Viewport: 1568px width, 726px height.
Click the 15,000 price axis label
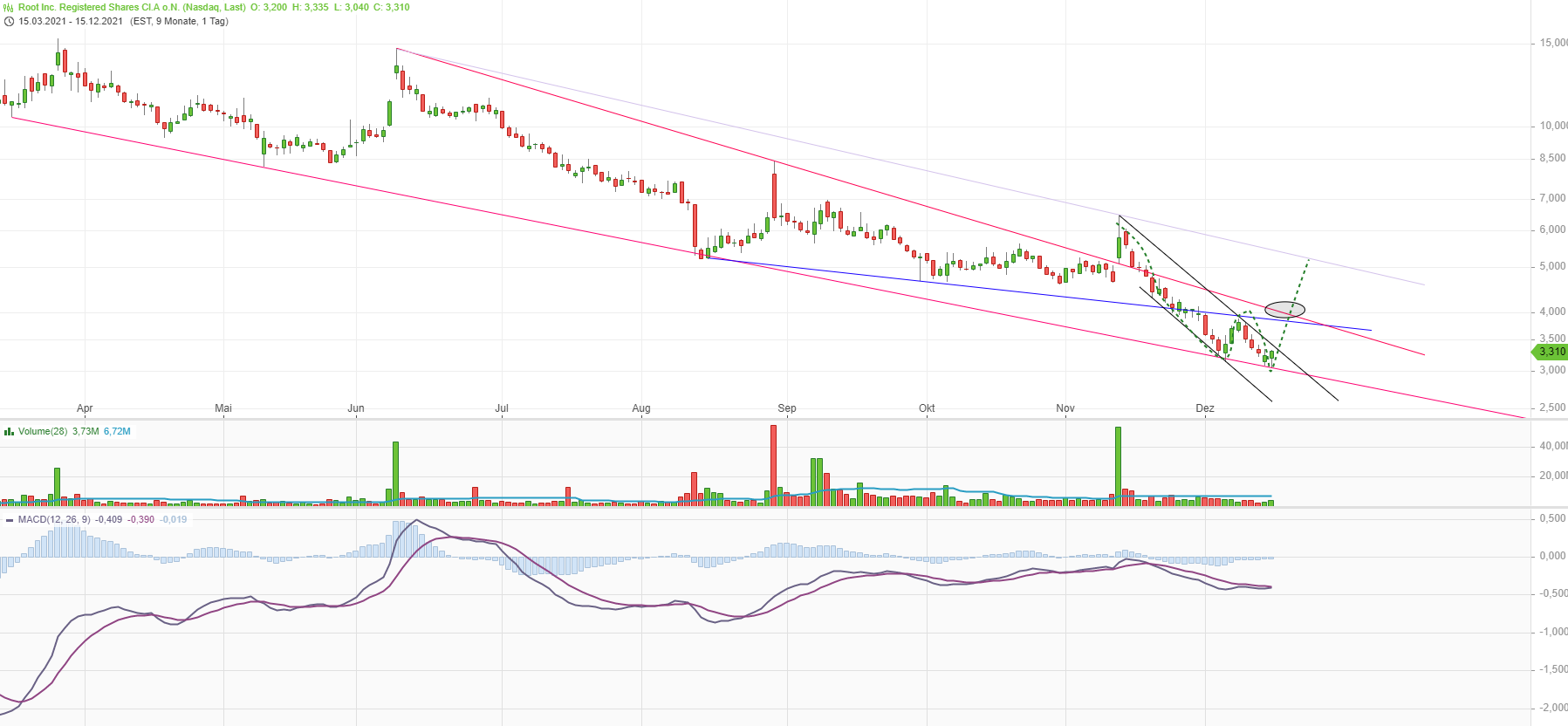[x=1553, y=43]
